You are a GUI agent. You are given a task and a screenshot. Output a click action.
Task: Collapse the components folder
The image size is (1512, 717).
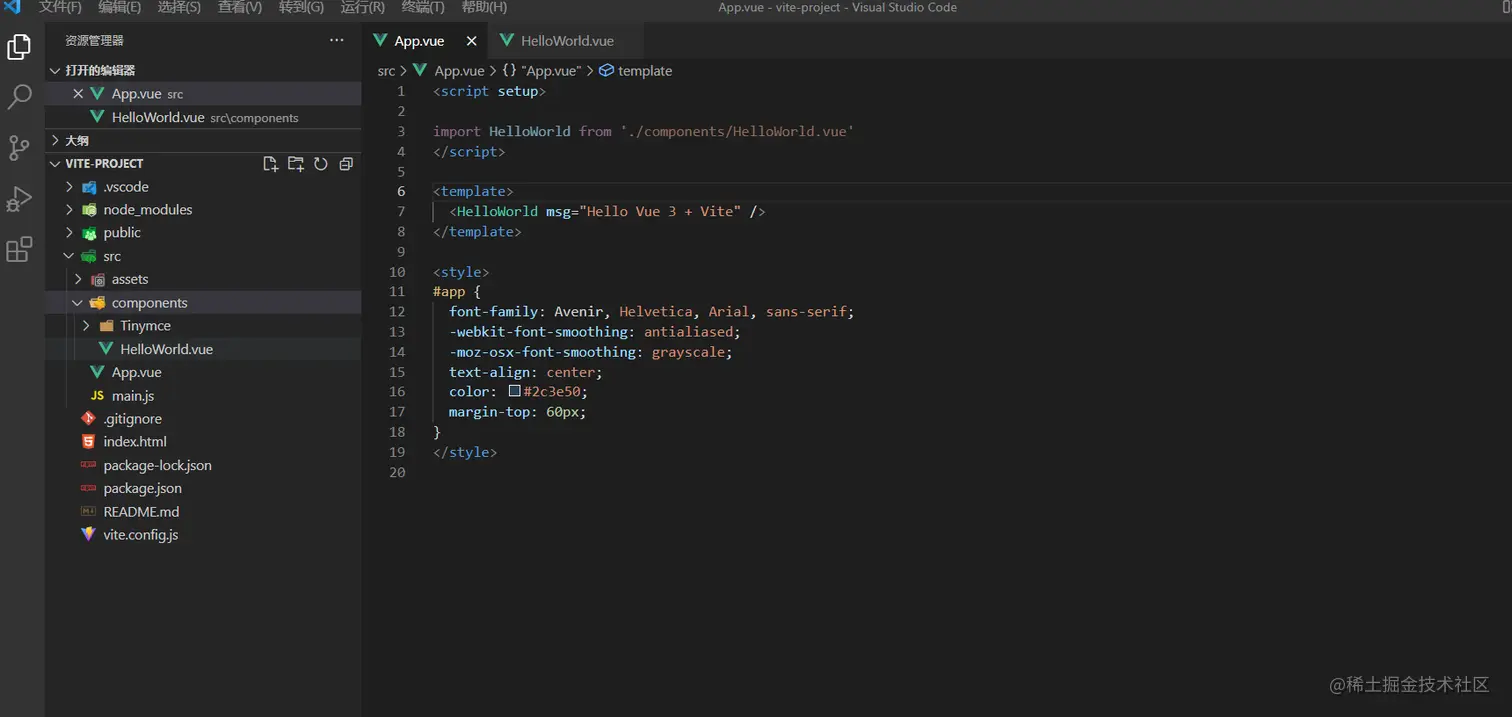(x=78, y=303)
